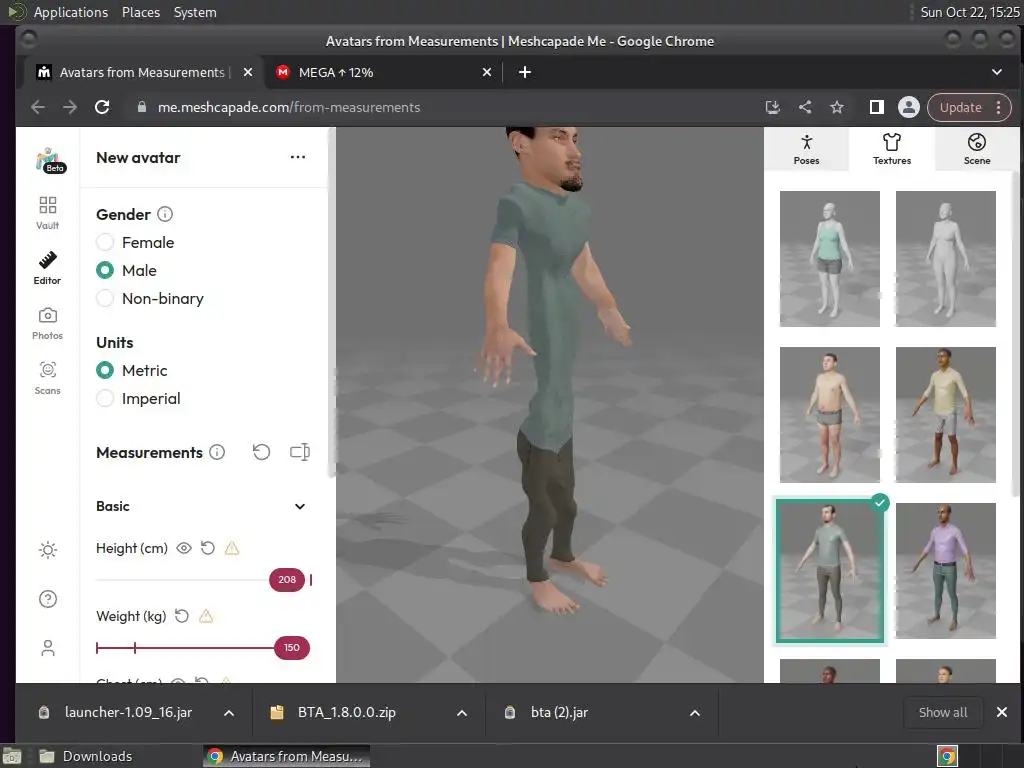Toggle Chrome side panel icon

tap(876, 107)
